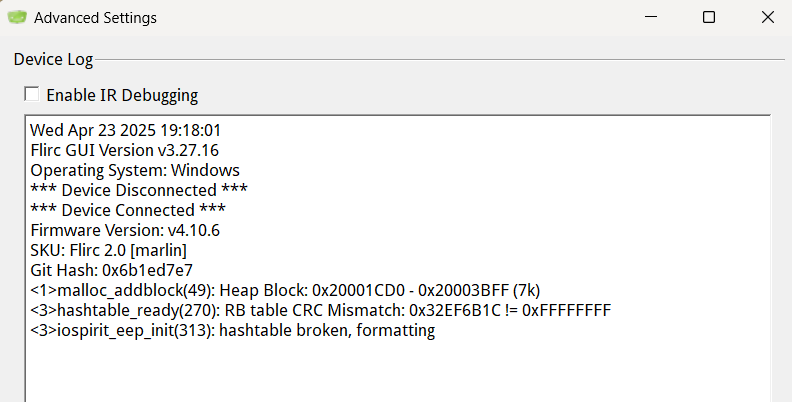The height and width of the screenshot is (402, 792).
Task: Click the 'RB table CRC Mismatch' log line
Action: pyautogui.click(x=321, y=310)
